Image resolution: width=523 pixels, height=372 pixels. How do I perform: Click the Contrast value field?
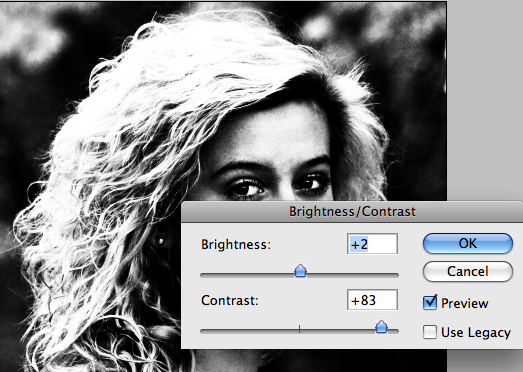pyautogui.click(x=372, y=300)
